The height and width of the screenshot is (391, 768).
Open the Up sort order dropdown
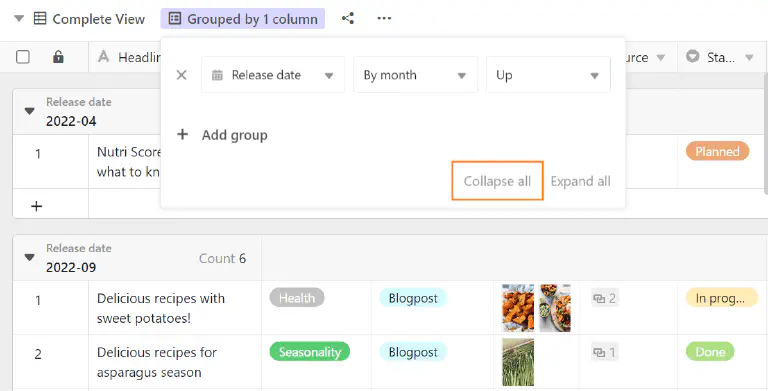(548, 75)
